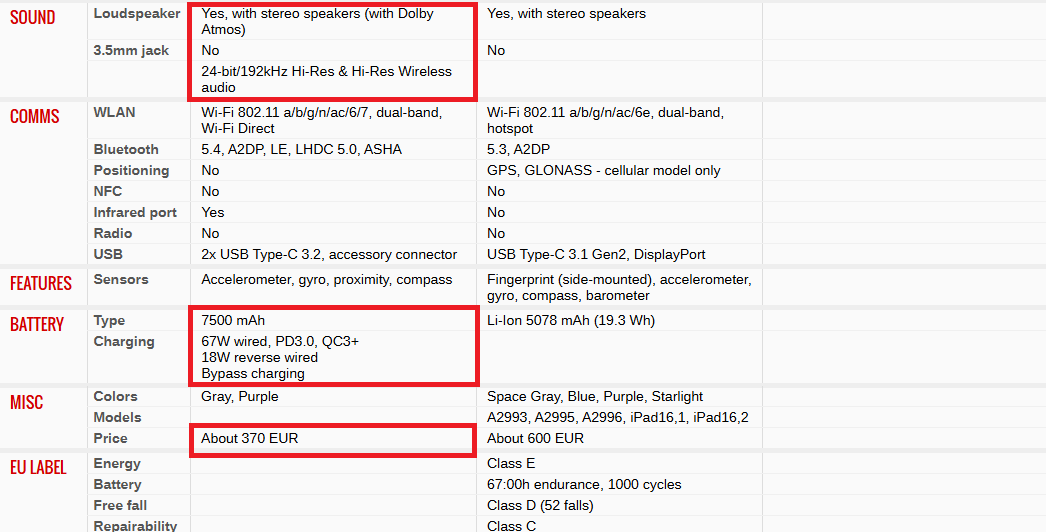Open the Price label link
The width and height of the screenshot is (1046, 532).
tap(110, 439)
